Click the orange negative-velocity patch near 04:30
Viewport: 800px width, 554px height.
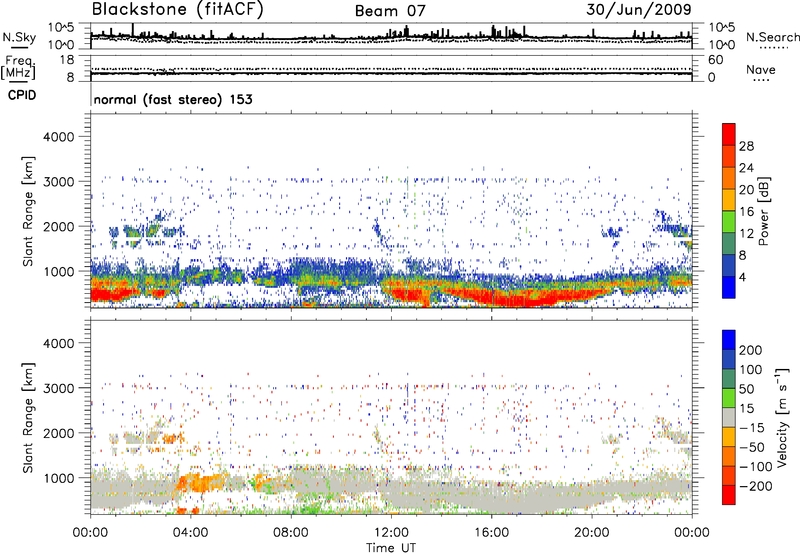pos(203,482)
